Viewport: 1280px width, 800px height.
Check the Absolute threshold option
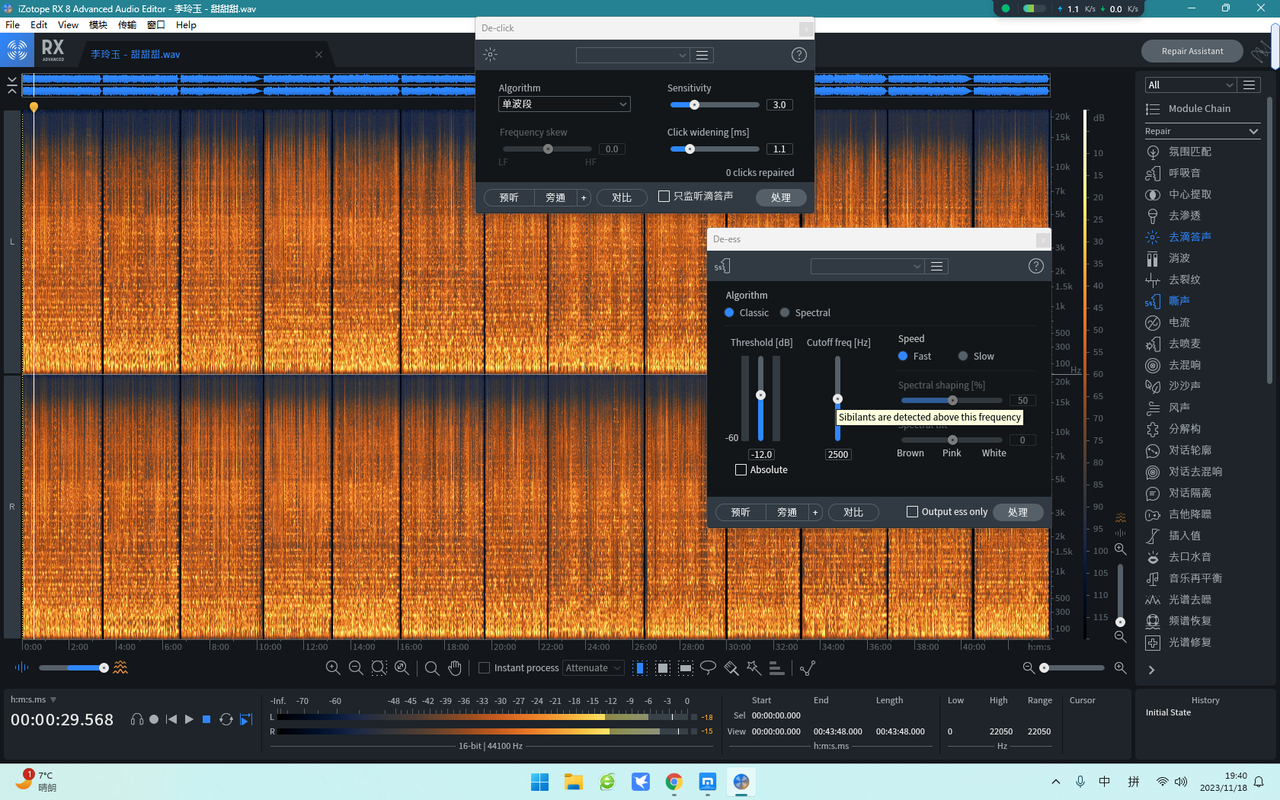tap(741, 470)
